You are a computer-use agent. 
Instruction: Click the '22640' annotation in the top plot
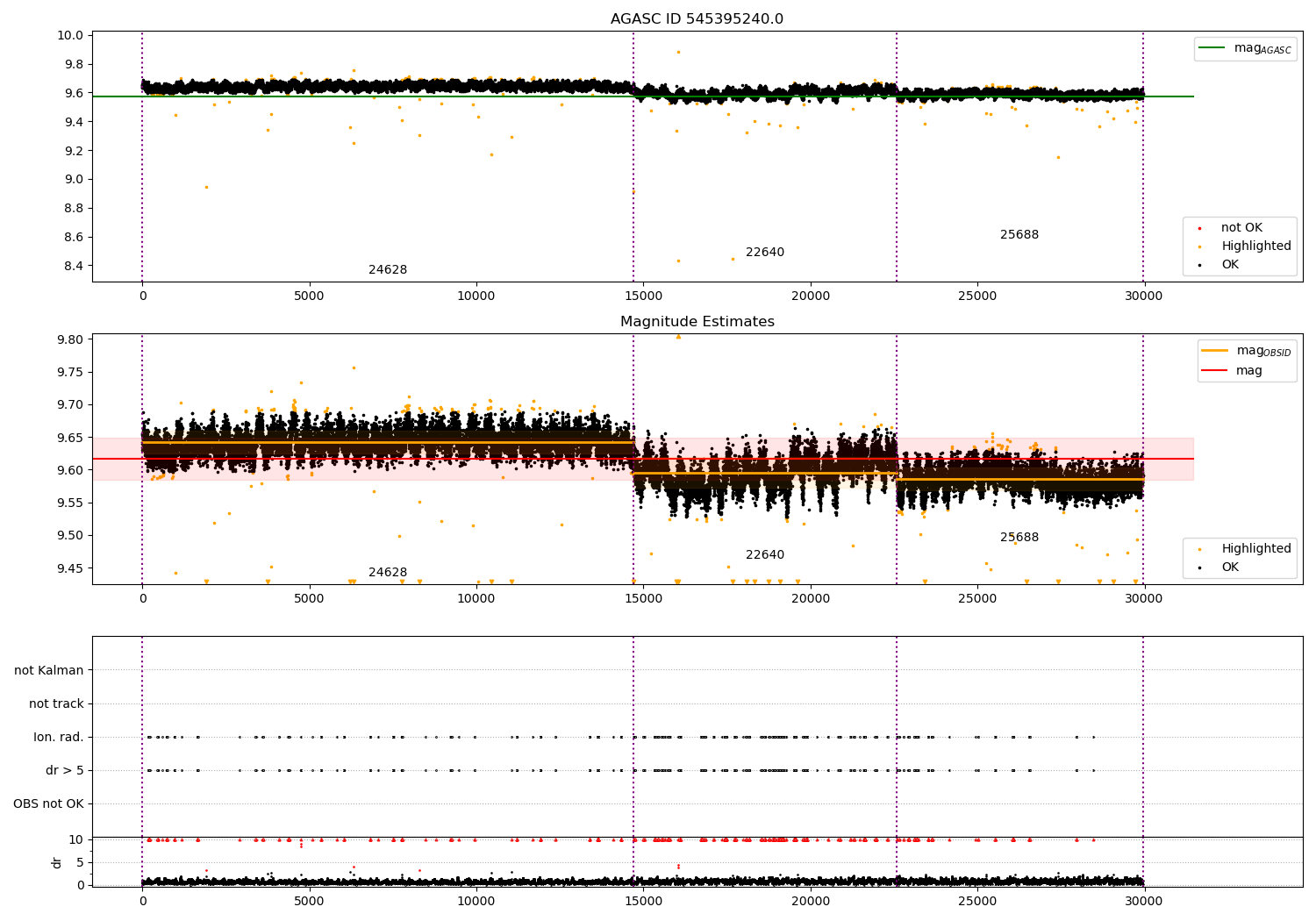click(x=765, y=253)
